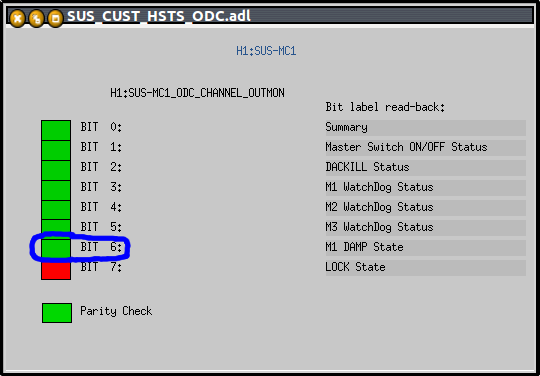Click the green BIT 2 status indicator
The width and height of the screenshot is (540, 376).
coord(56,170)
